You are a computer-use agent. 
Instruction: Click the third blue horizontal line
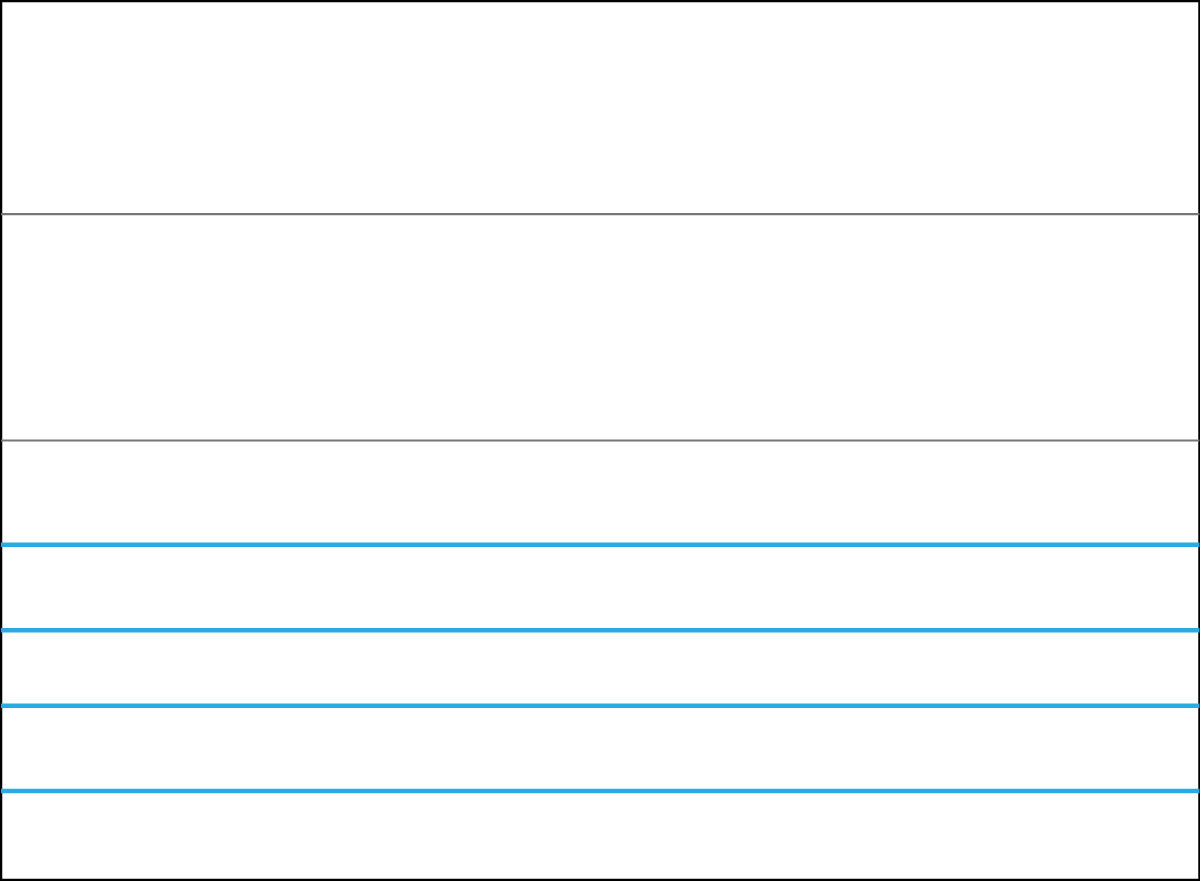coord(600,706)
